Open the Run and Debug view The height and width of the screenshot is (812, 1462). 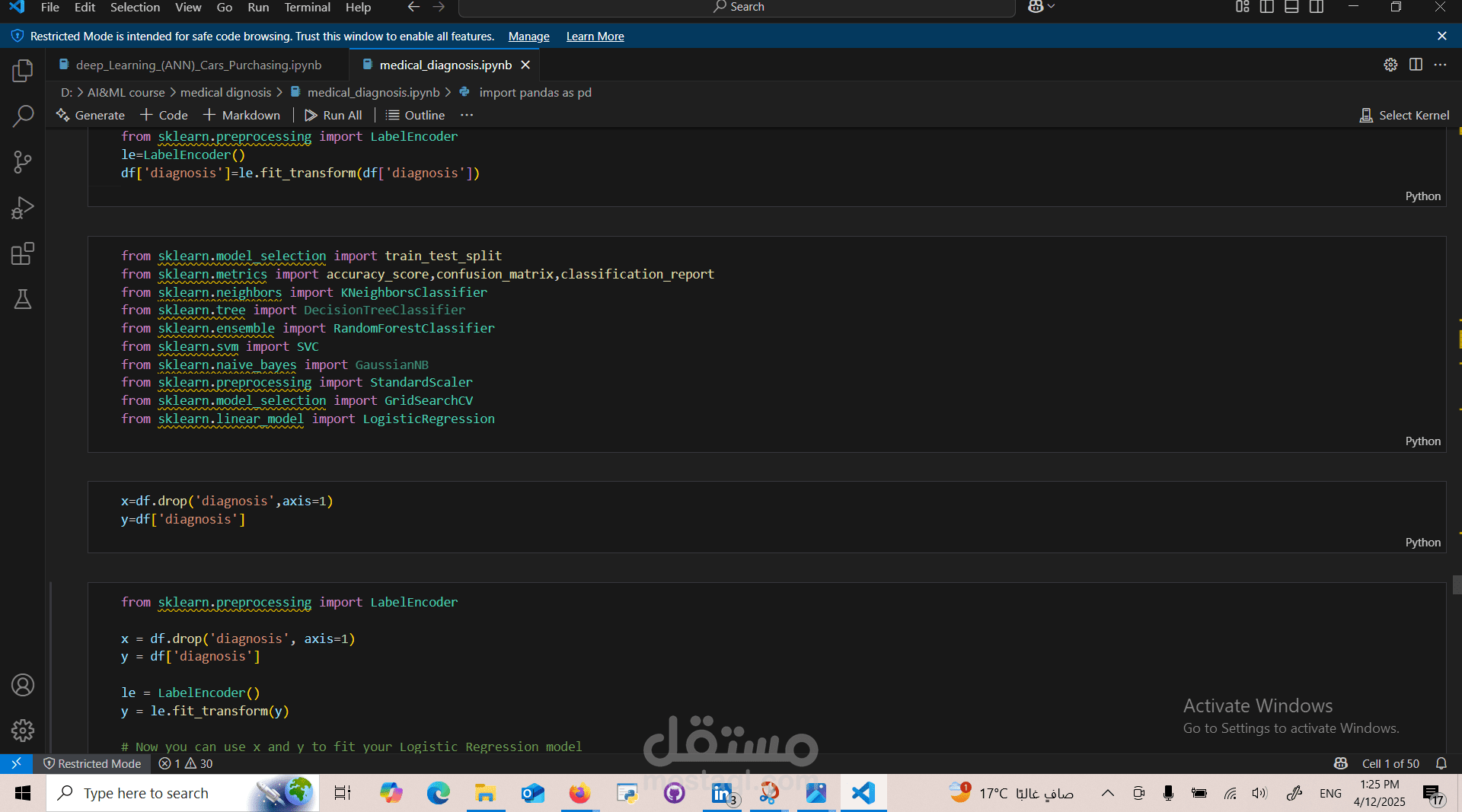pyautogui.click(x=23, y=208)
